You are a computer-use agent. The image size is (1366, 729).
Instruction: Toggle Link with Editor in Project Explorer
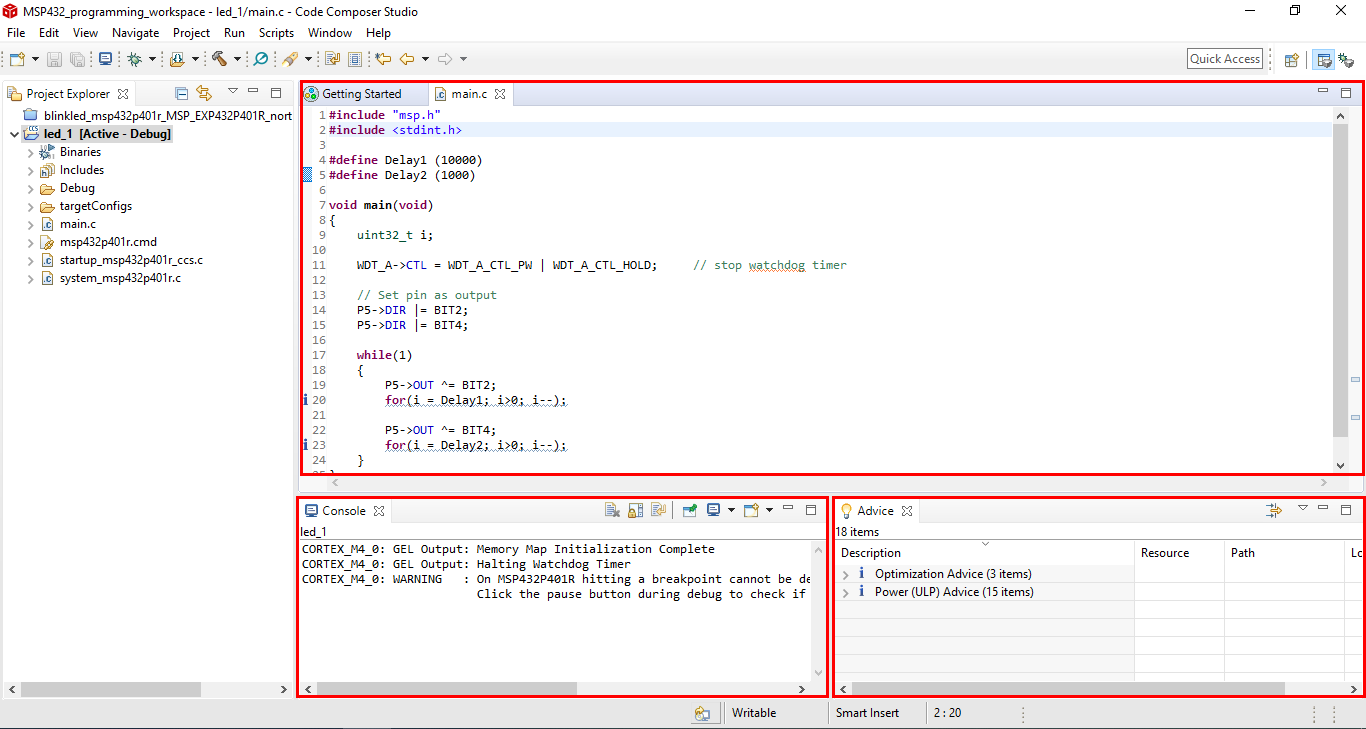click(204, 92)
